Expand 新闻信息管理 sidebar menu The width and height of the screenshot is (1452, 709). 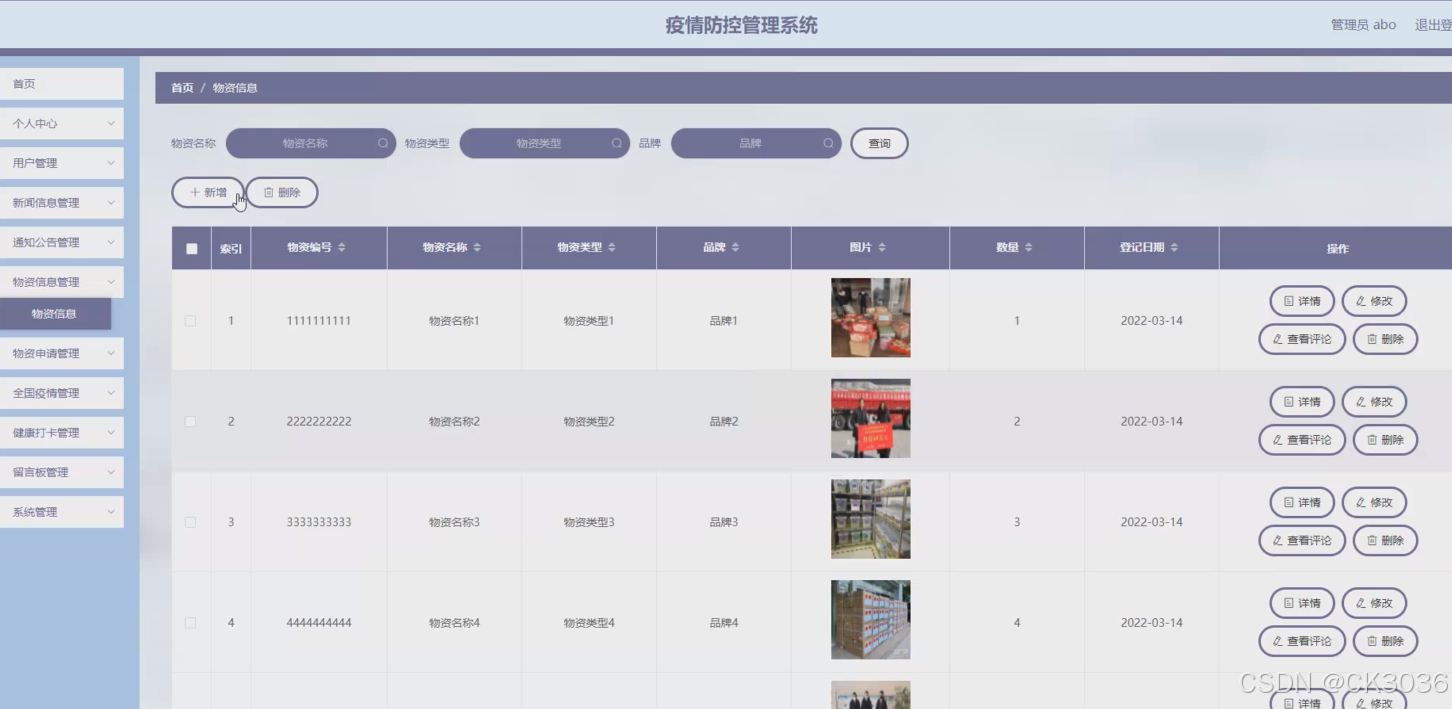(62, 203)
